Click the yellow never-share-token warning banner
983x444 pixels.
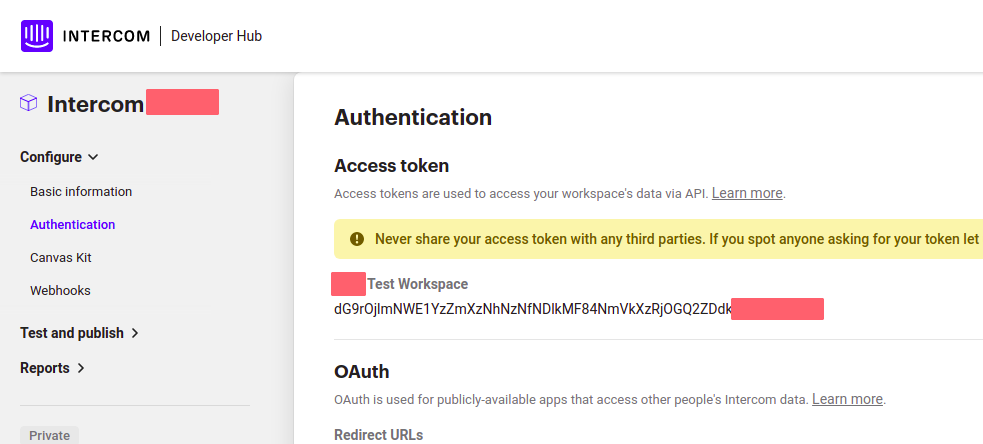pos(658,239)
